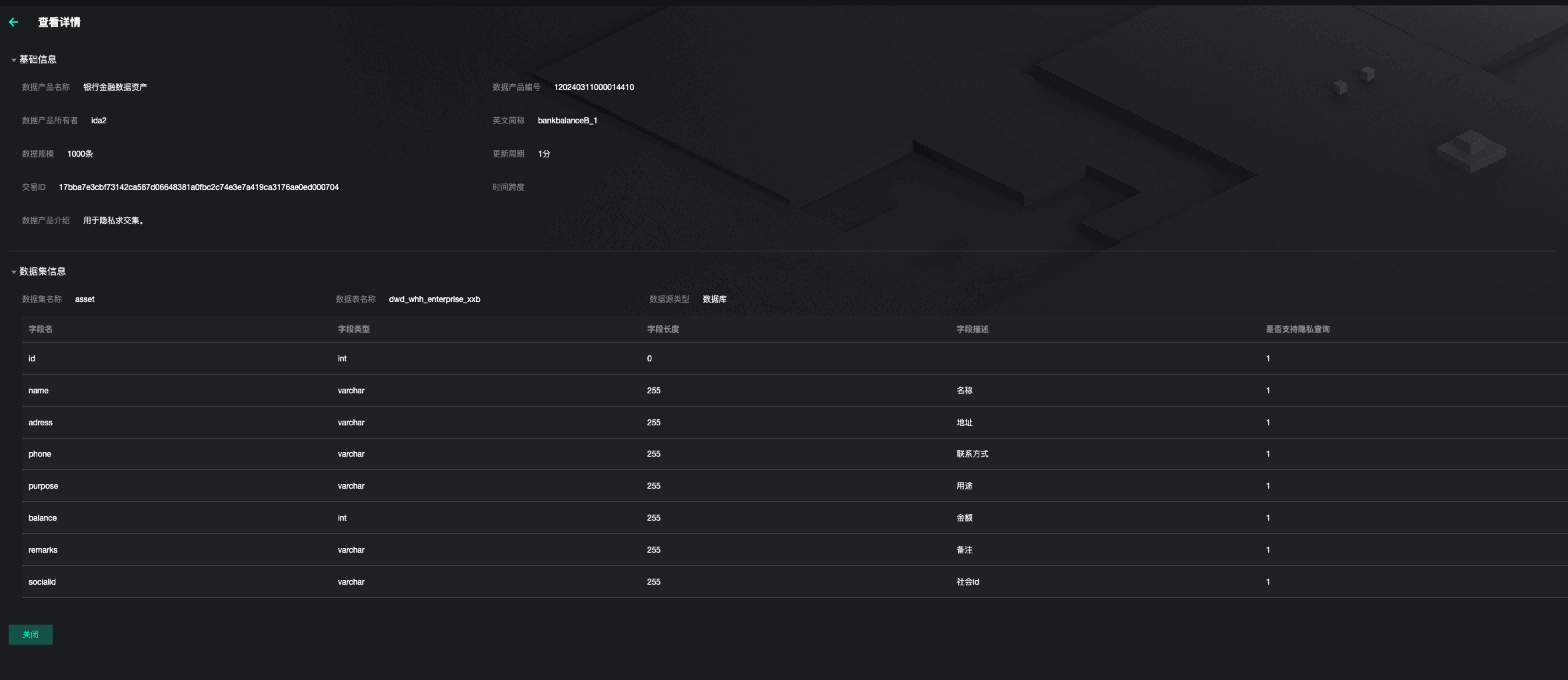Click the table name dwd_whh_enterprise_xxb
Viewport: 1568px width, 680px height.
(x=435, y=299)
